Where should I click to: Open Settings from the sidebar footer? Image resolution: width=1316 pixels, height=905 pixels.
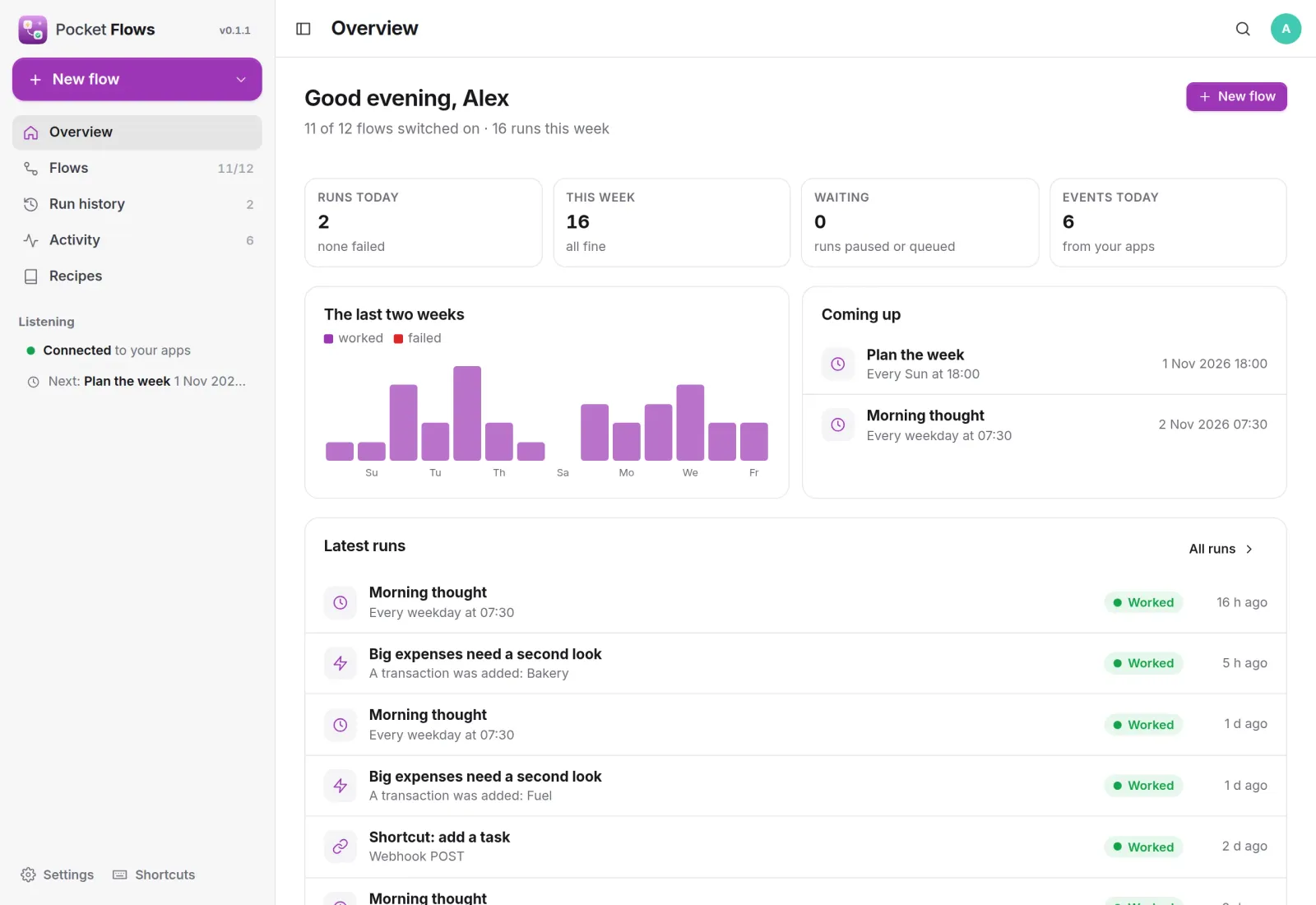click(58, 875)
